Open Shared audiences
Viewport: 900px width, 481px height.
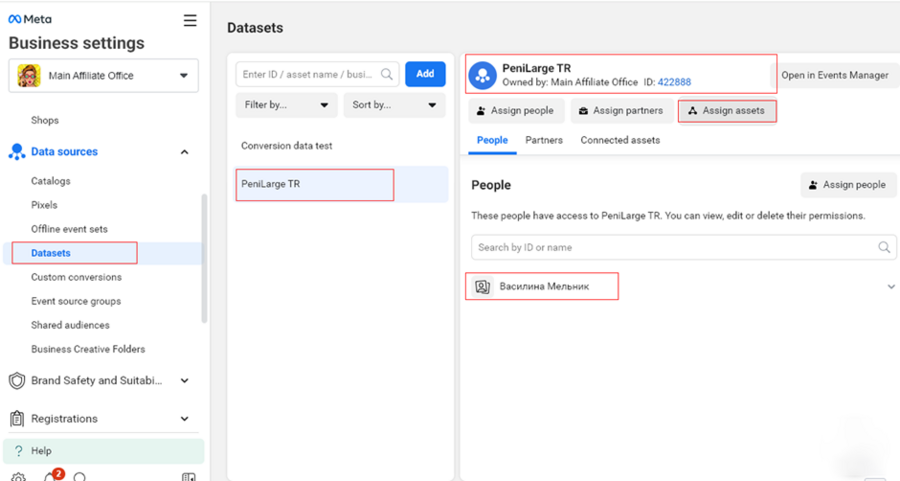(x=70, y=325)
